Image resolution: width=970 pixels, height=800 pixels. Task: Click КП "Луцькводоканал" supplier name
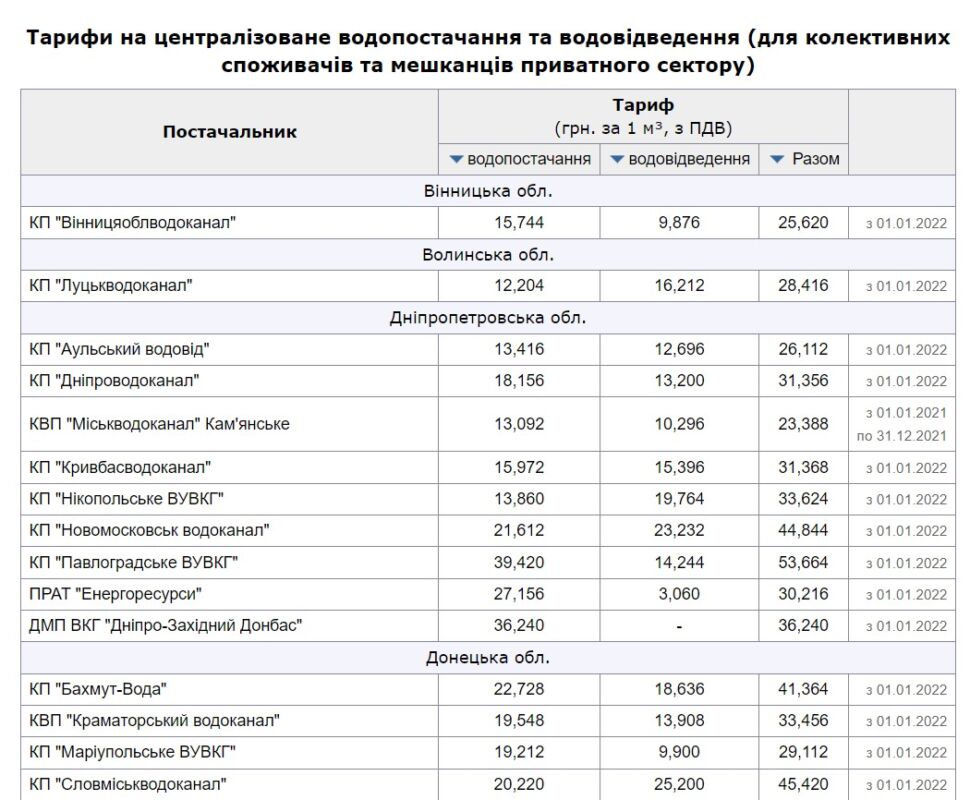(x=111, y=286)
